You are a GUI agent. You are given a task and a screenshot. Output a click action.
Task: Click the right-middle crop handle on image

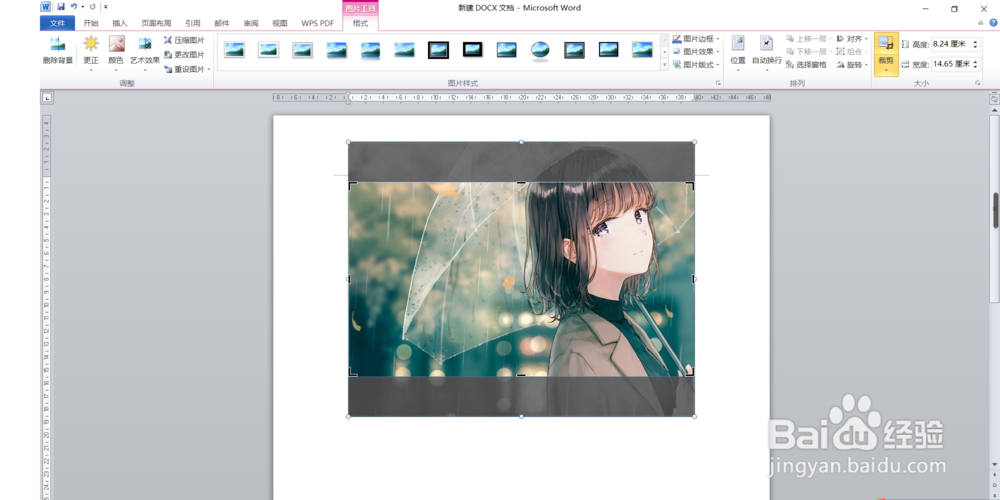(693, 279)
